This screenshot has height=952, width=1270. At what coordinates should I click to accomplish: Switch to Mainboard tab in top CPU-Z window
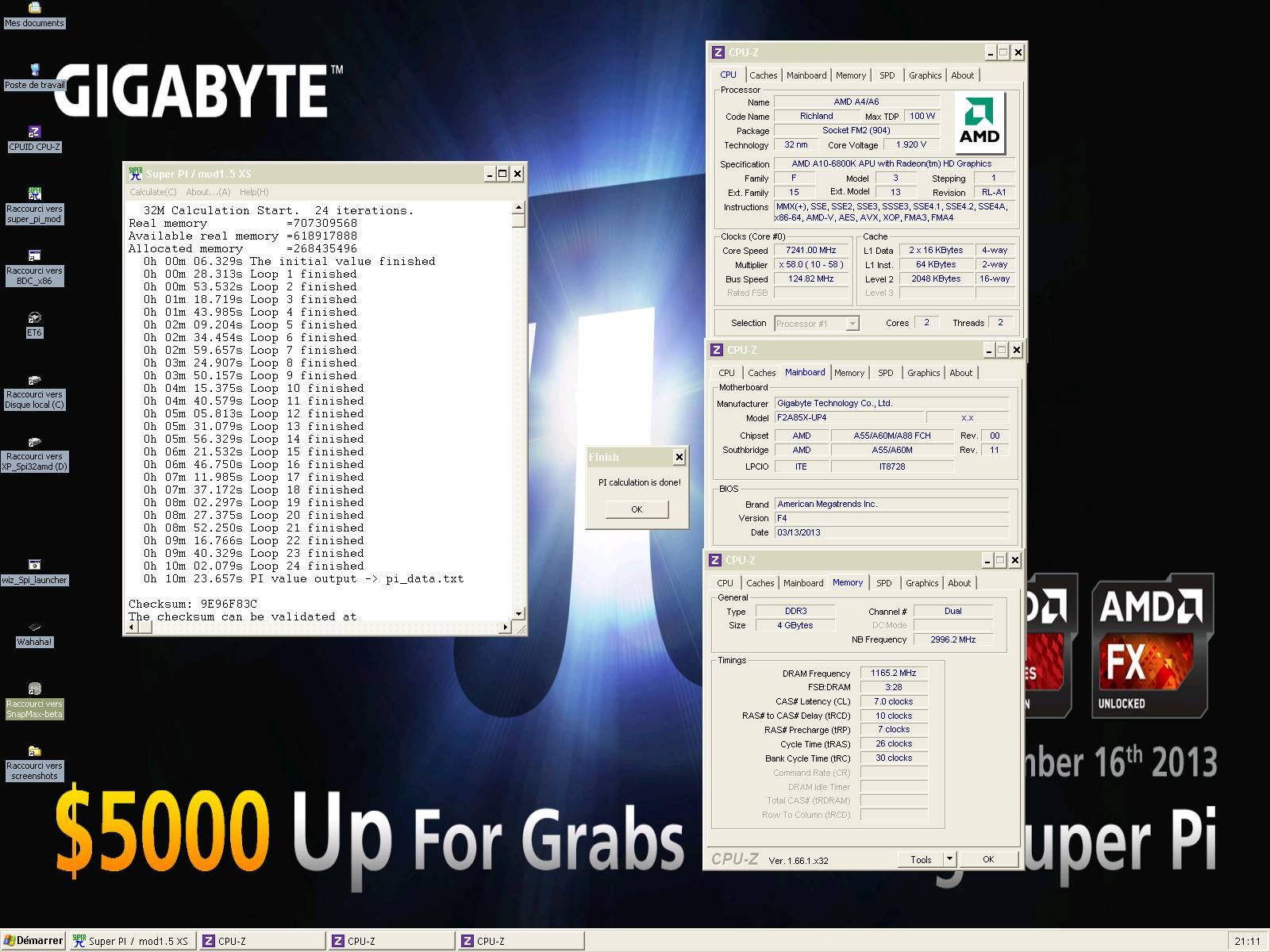806,75
